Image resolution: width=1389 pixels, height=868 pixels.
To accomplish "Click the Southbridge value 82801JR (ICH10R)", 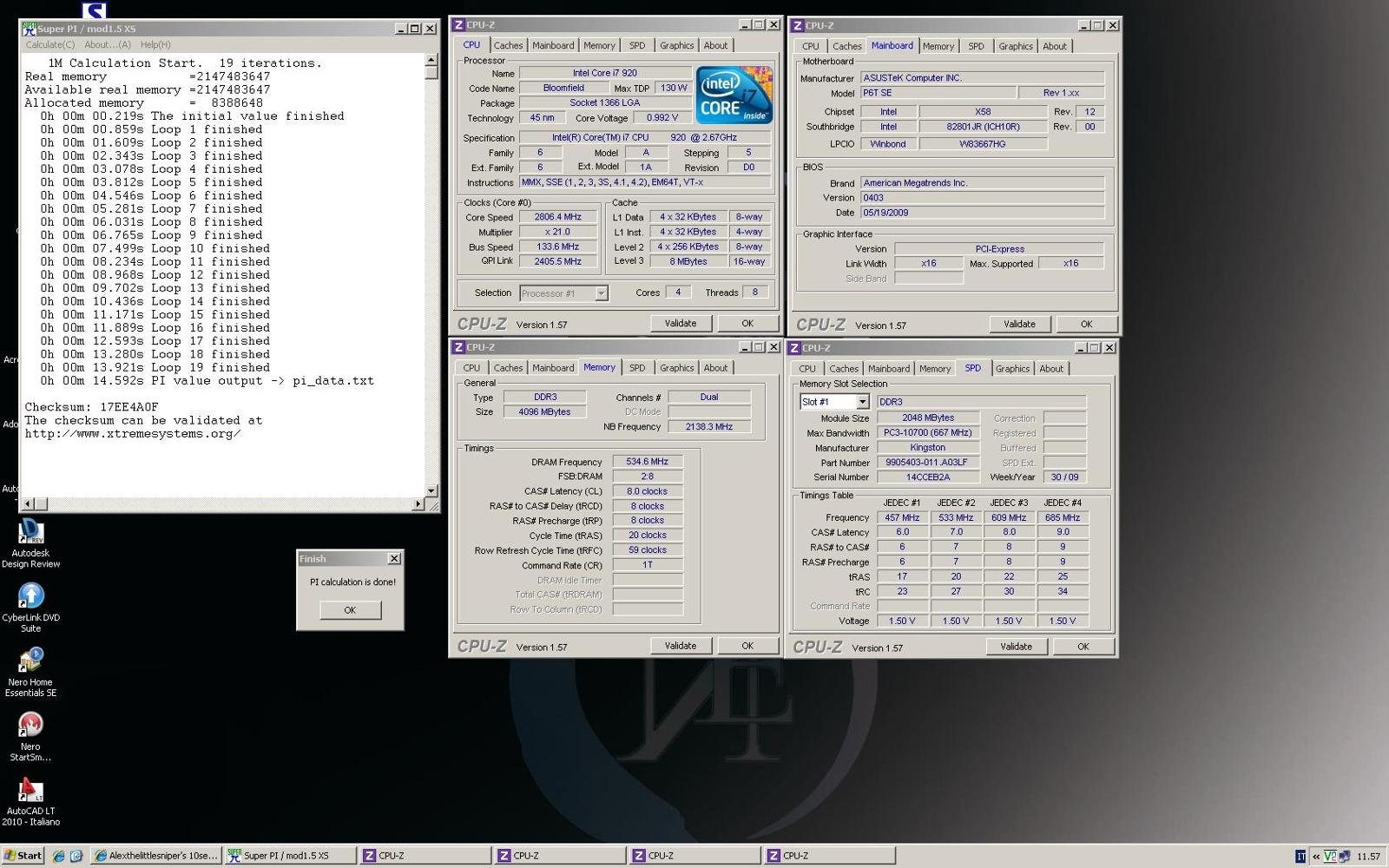I will pyautogui.click(x=983, y=127).
